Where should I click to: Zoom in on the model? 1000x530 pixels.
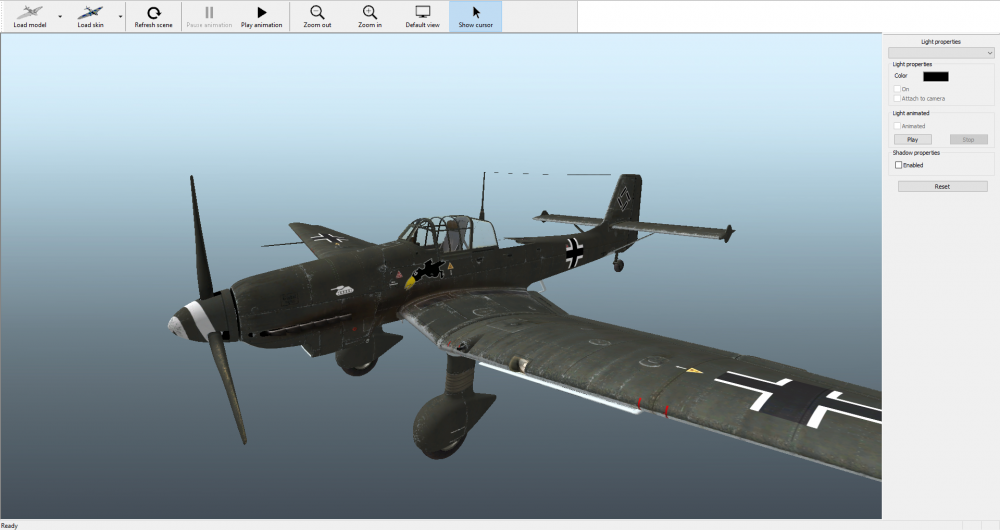click(x=370, y=17)
